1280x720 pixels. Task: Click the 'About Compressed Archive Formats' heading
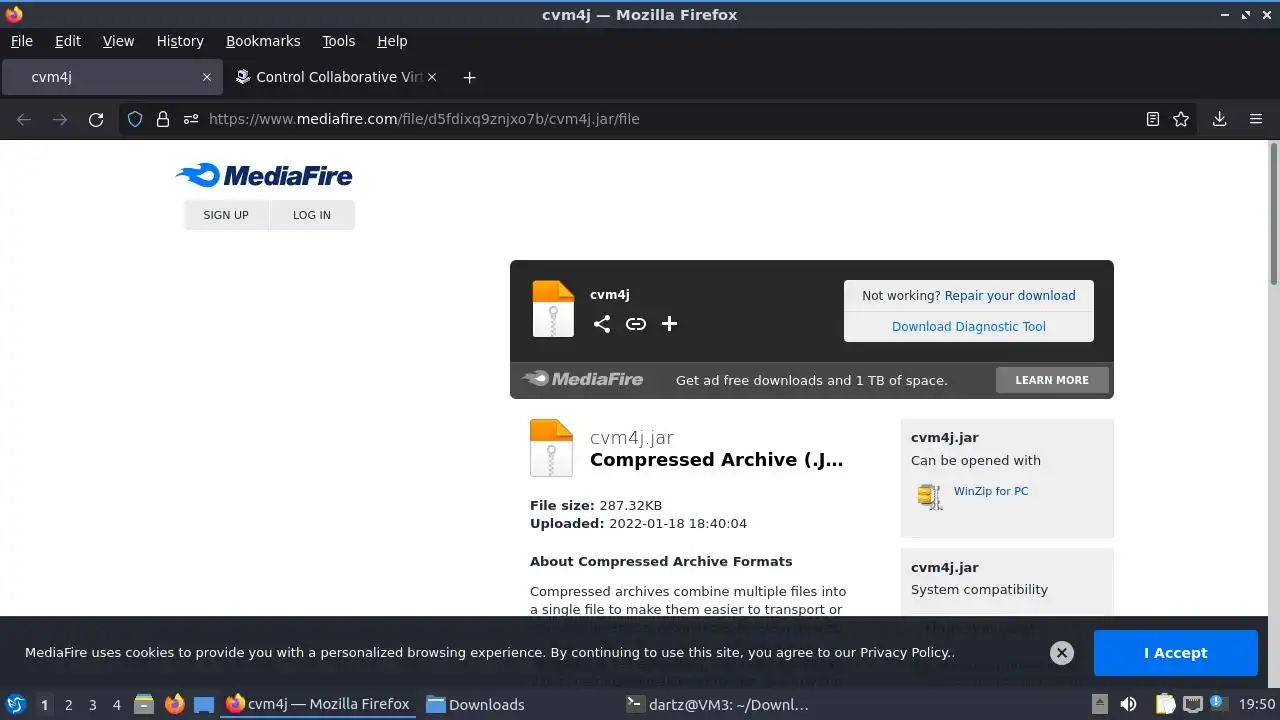point(661,562)
